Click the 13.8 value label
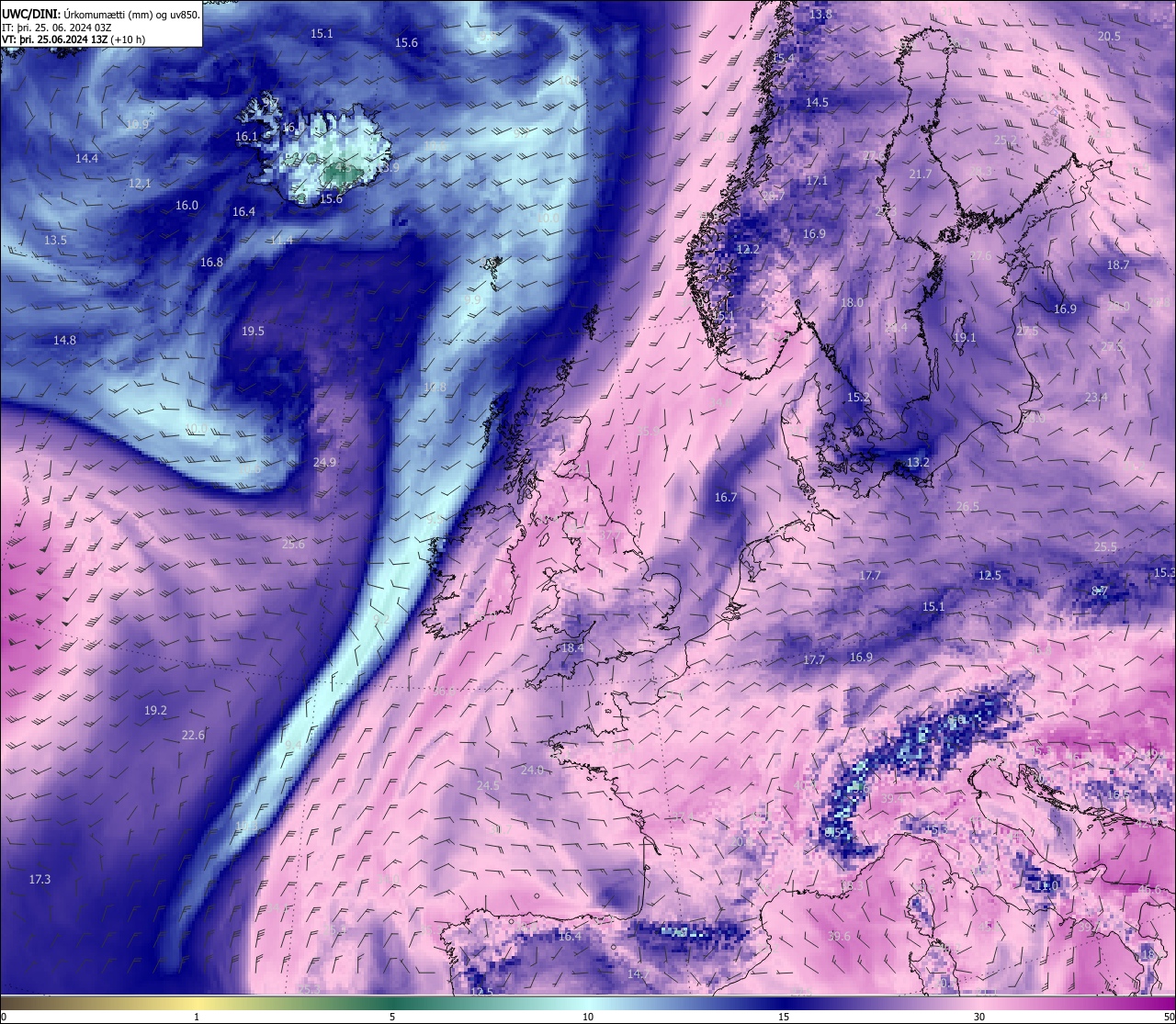1176x1024 pixels. (x=820, y=15)
